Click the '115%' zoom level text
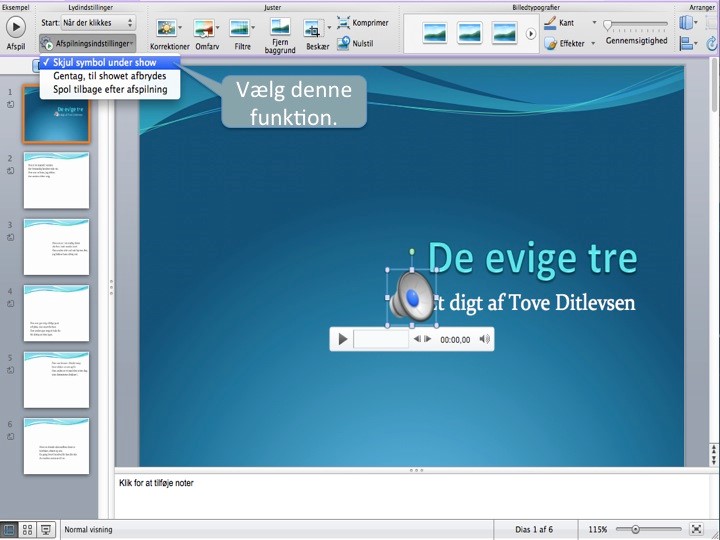This screenshot has height=540, width=720. (x=598, y=529)
